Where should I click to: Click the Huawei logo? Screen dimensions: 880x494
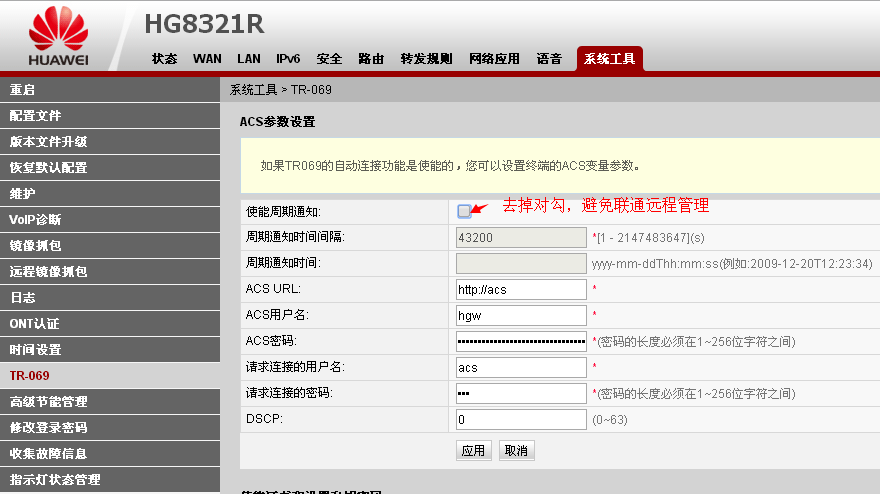(58, 37)
